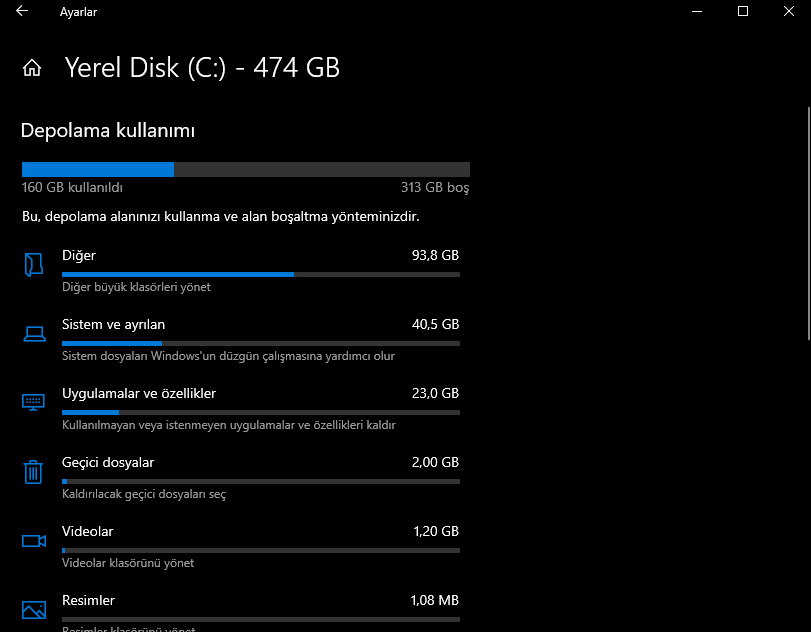Click the Diğer category folder icon
The image size is (811, 632).
(34, 265)
